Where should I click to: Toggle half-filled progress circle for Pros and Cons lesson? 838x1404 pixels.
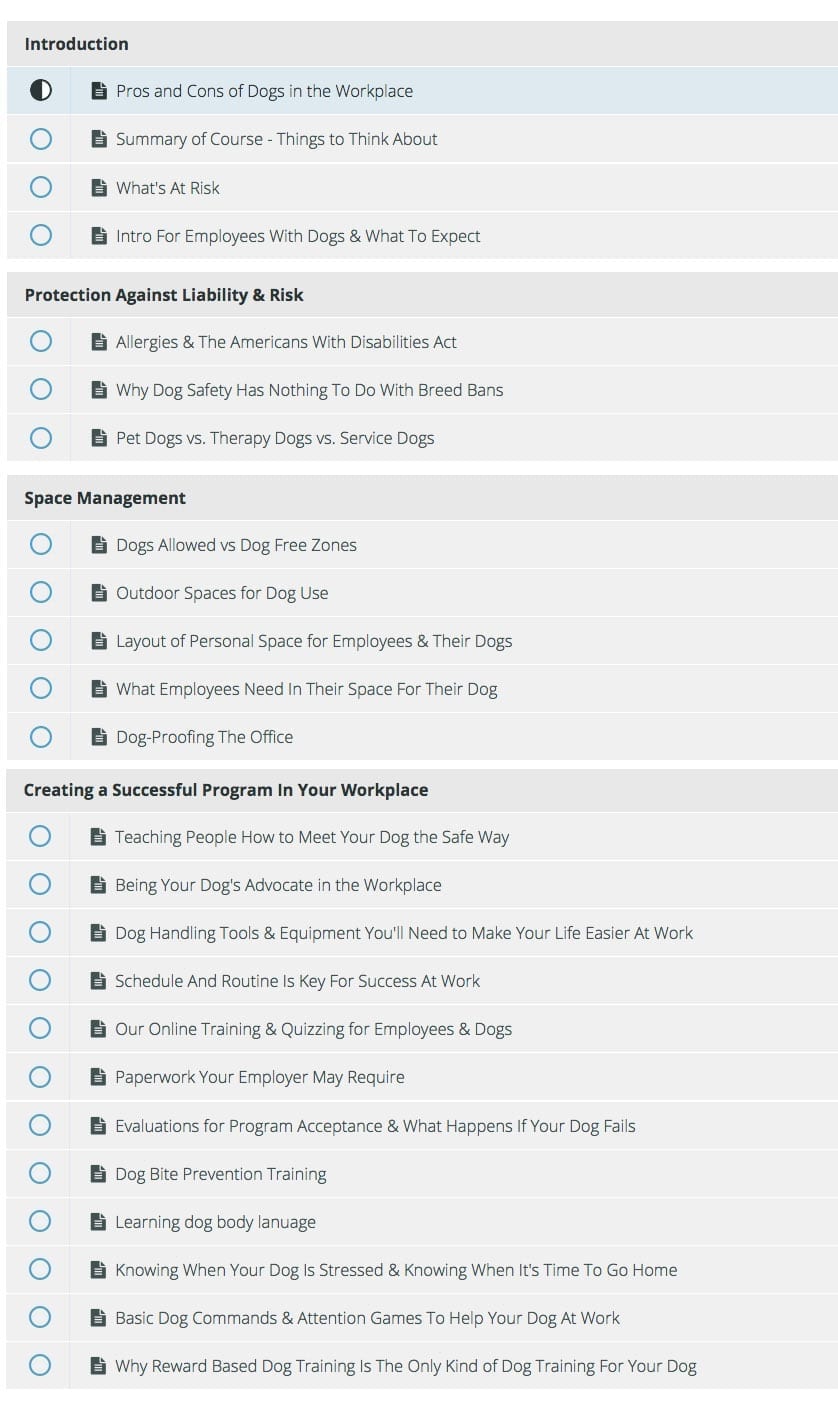[x=40, y=91]
